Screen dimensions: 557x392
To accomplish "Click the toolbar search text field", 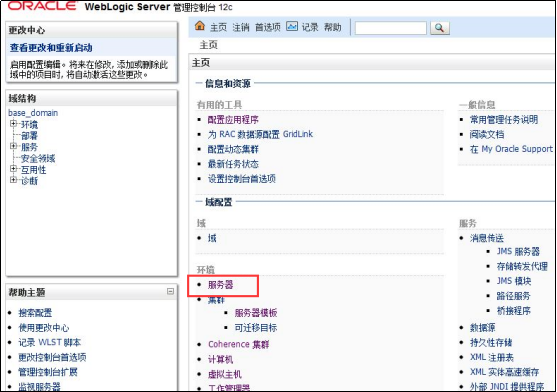I will (391, 28).
